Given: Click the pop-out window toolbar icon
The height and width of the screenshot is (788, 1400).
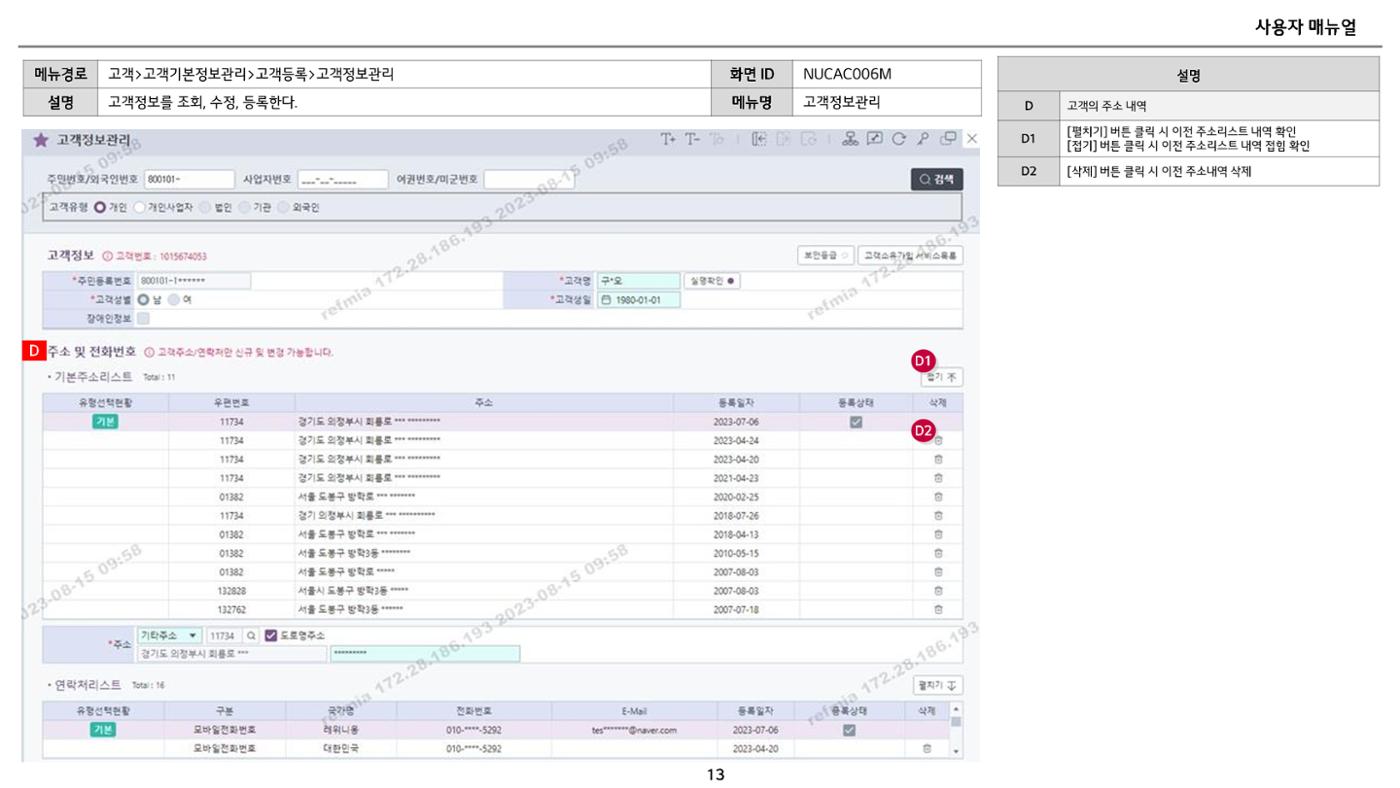Looking at the screenshot, I should coord(948,139).
